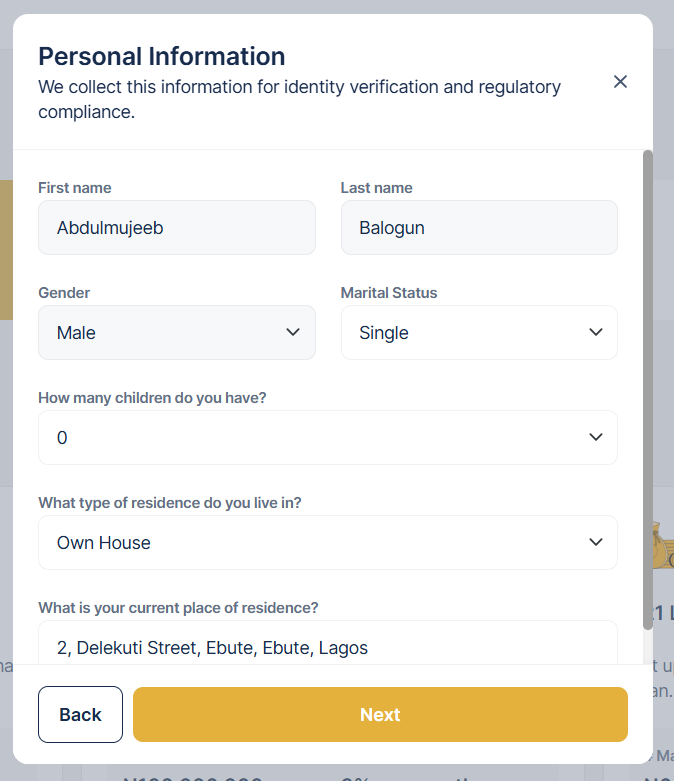Click the First name field with Abdulmujeeb
674x781 pixels.
coord(176,228)
